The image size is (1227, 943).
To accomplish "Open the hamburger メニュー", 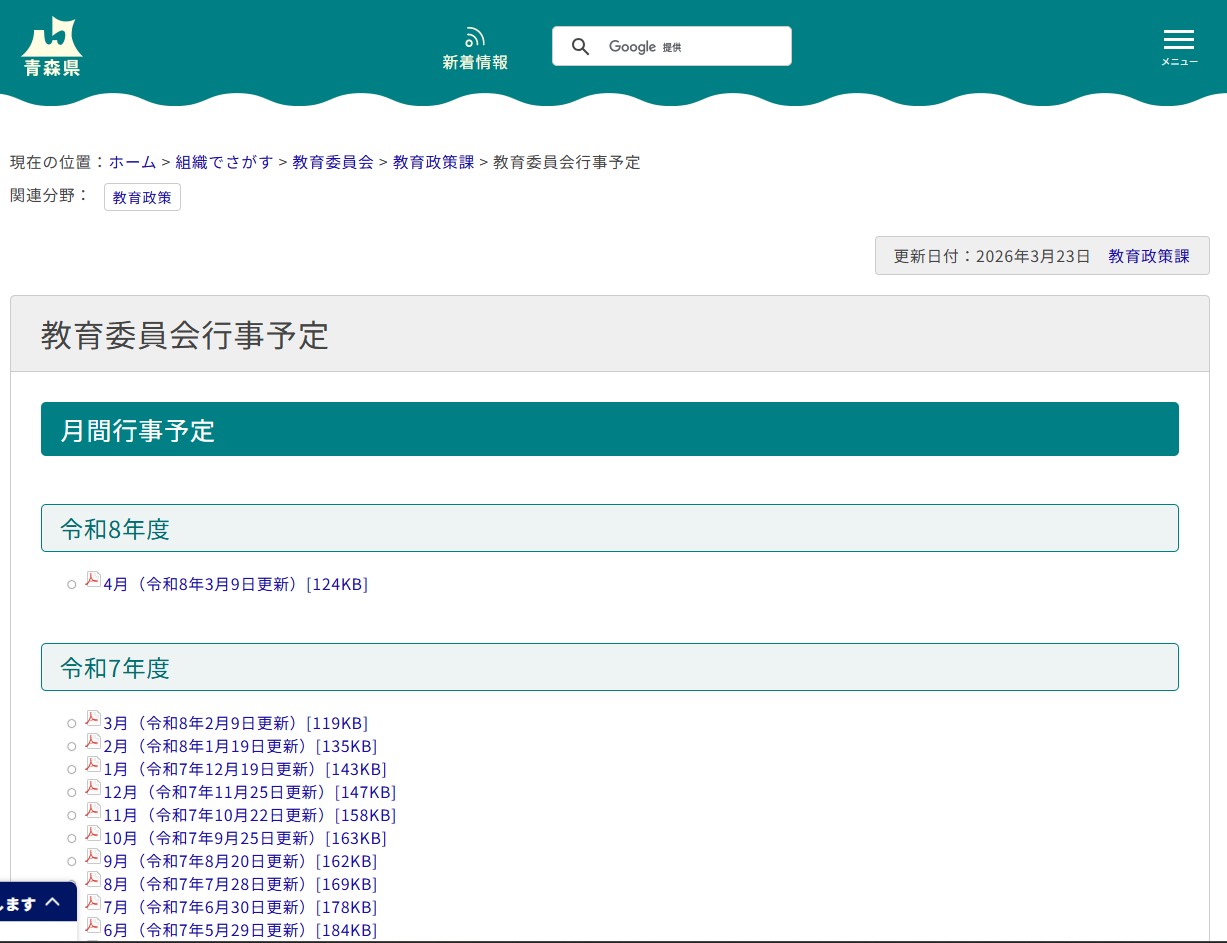I will point(1179,40).
